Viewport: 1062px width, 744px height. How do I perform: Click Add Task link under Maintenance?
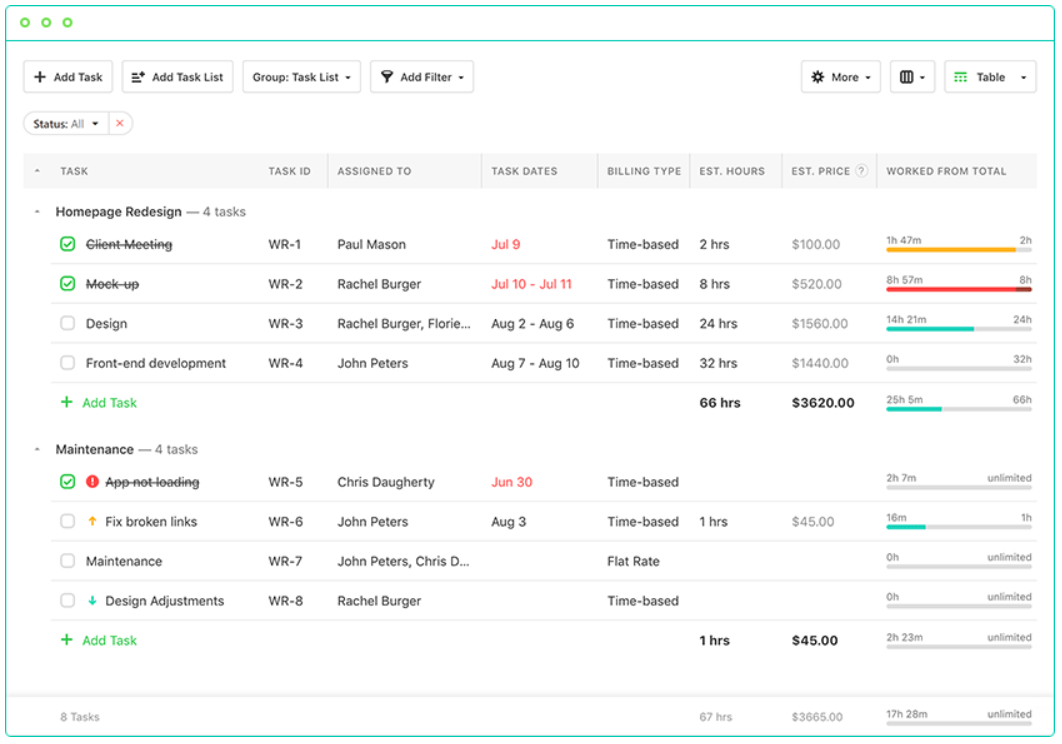coord(109,640)
